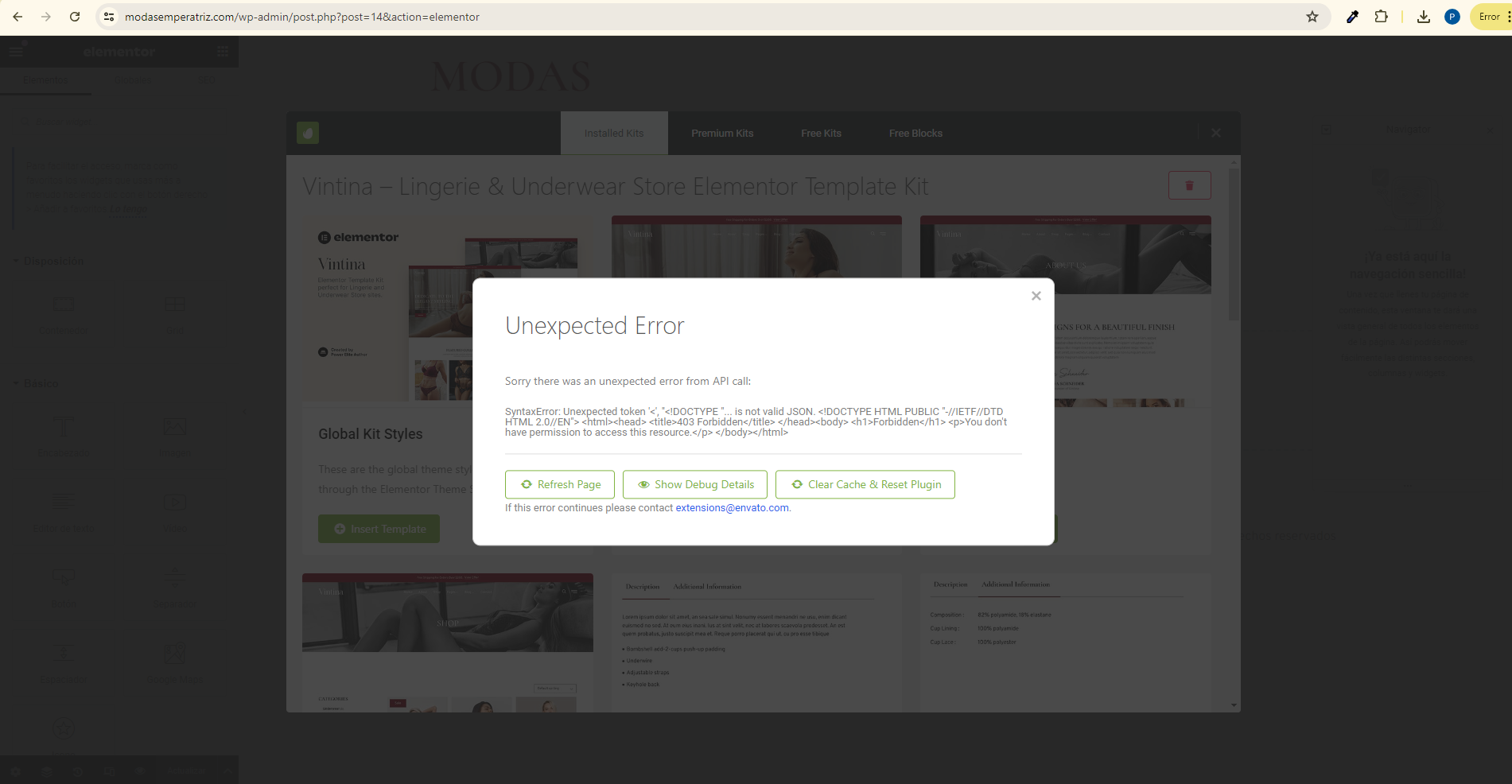Click the Global Kit Styles heading
Image resolution: width=1512 pixels, height=784 pixels.
coord(371,434)
